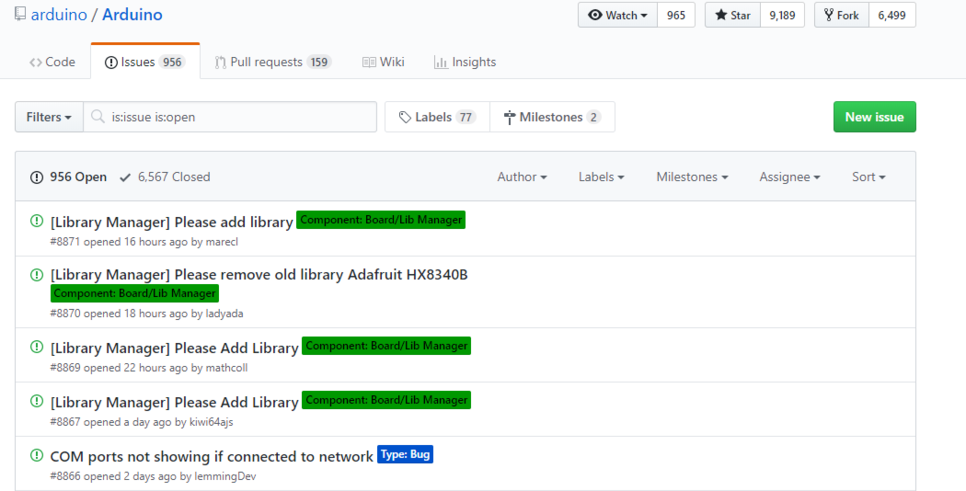Open the Labels 77 page
The image size is (966, 491).
click(x=437, y=117)
